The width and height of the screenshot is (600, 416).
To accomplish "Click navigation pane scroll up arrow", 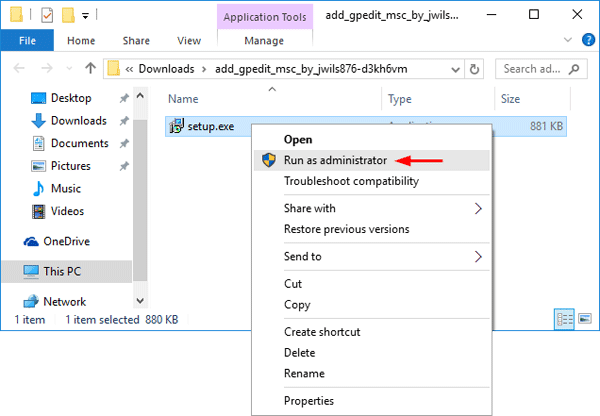I will pyautogui.click(x=140, y=95).
